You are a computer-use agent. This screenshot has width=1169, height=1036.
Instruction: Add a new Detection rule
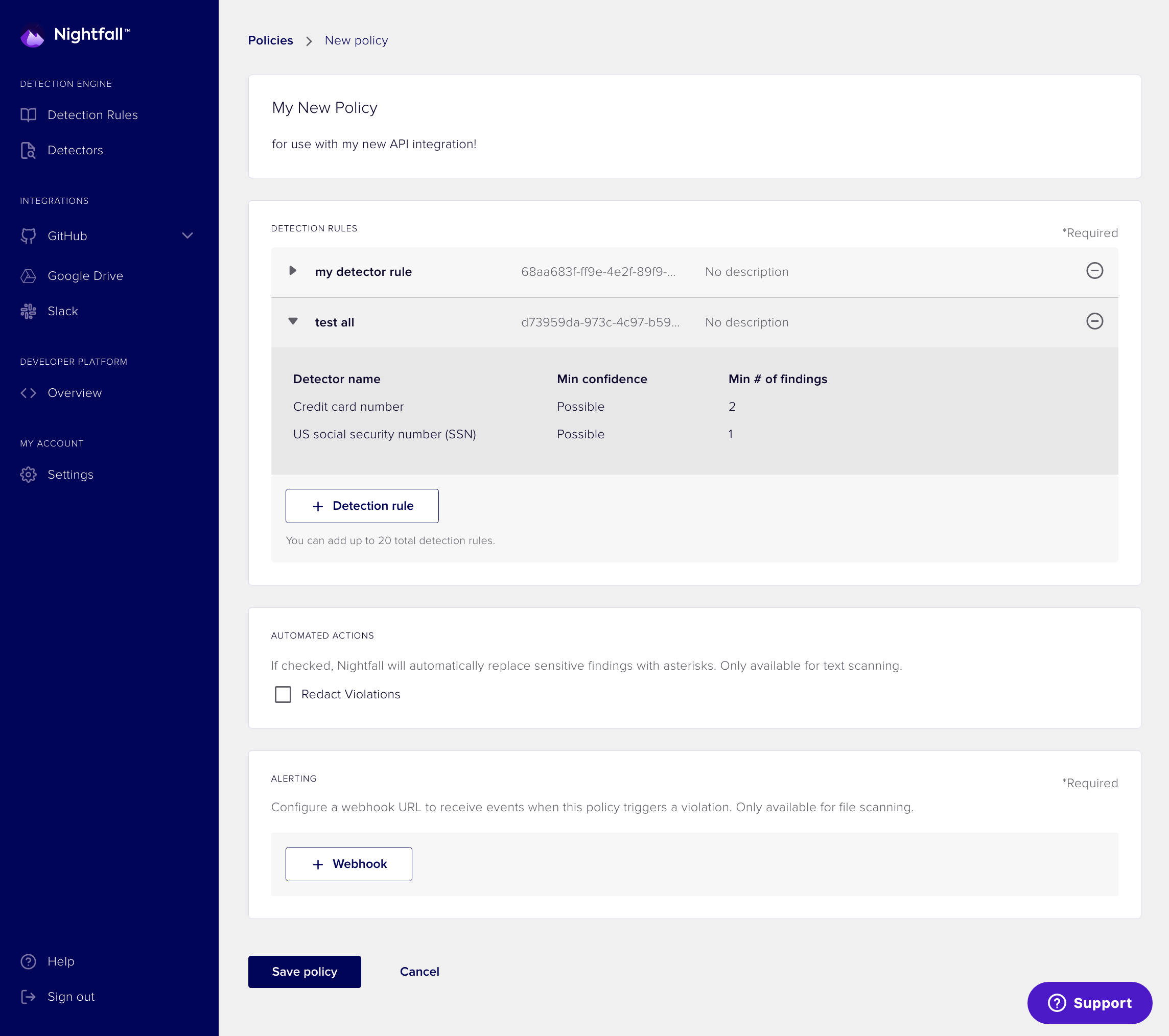pyautogui.click(x=362, y=506)
